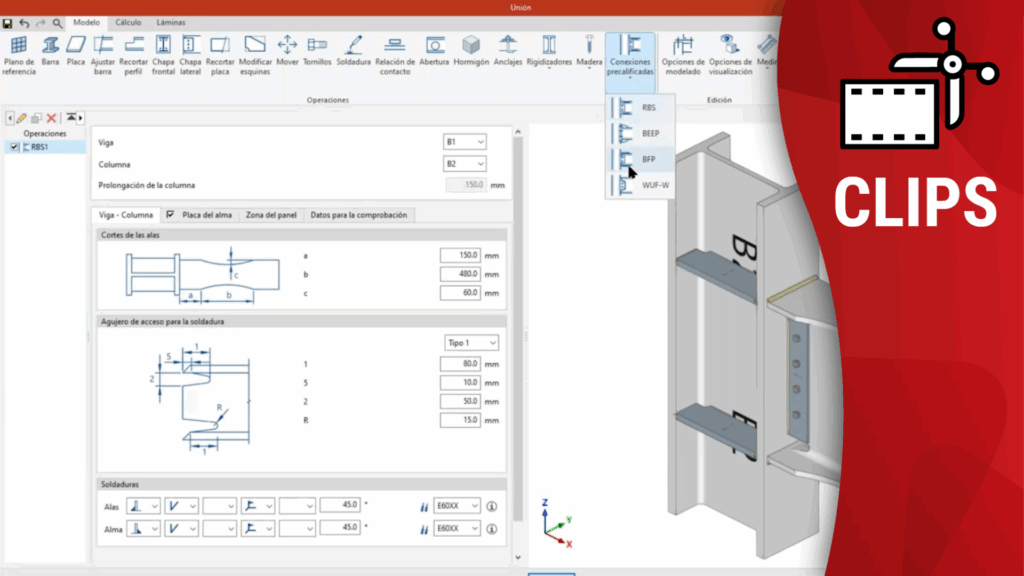Viewport: 1024px width, 576px height.
Task: Uncheck the Placa del alma checkbox
Action: pyautogui.click(x=171, y=215)
